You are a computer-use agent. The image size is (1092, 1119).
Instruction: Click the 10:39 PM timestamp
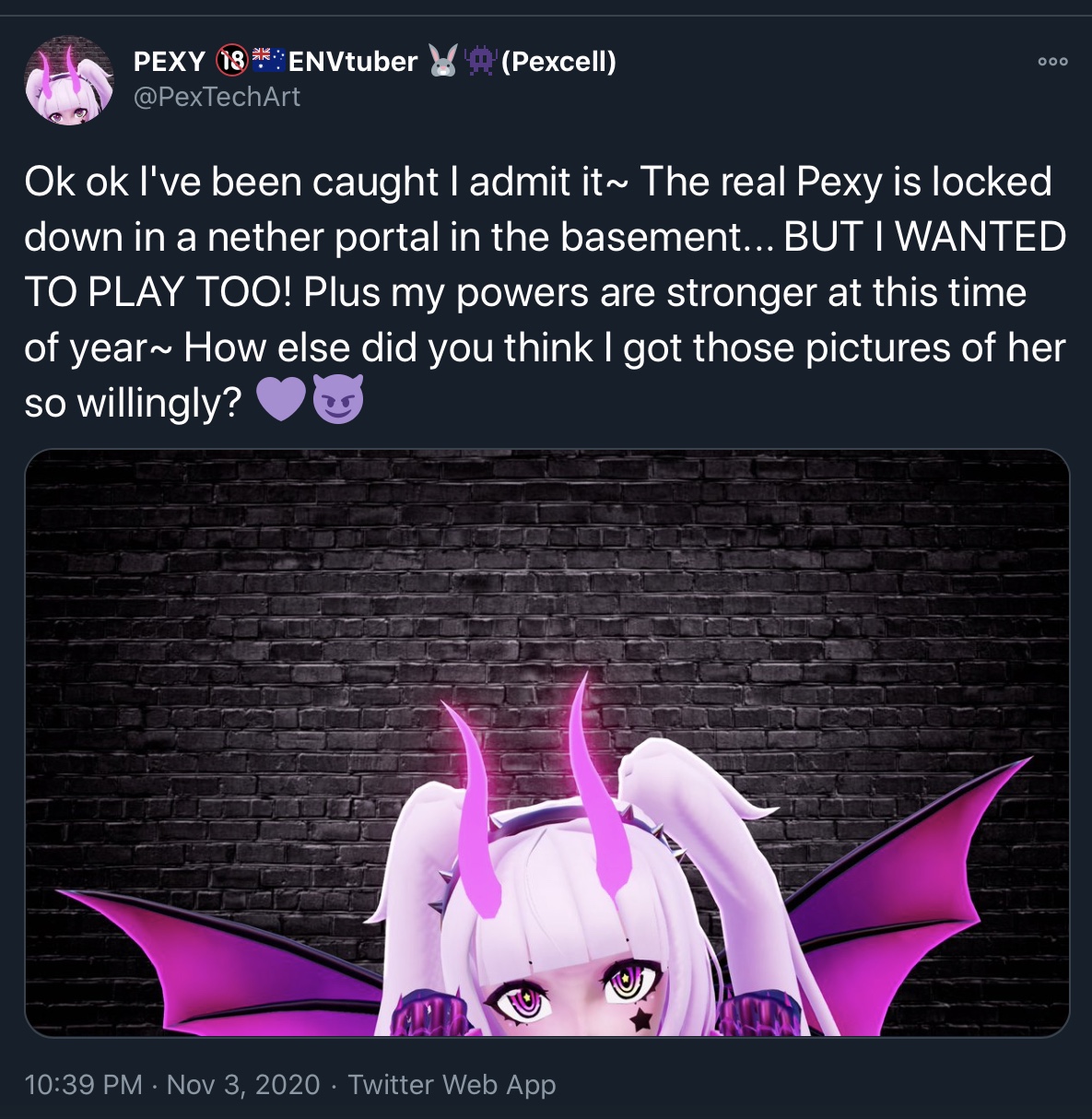tap(84, 1084)
